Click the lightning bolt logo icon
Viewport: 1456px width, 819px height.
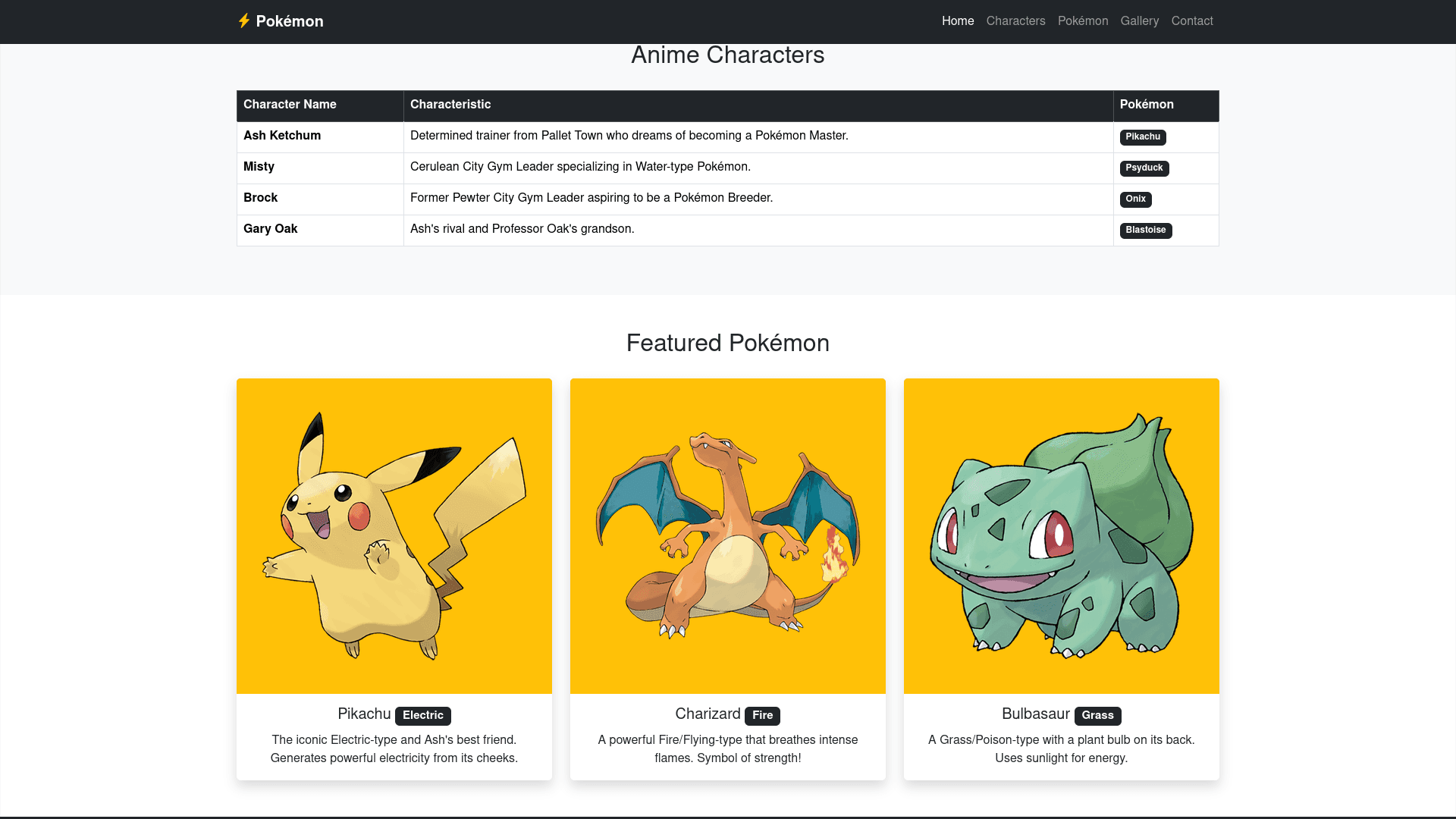pyautogui.click(x=243, y=21)
